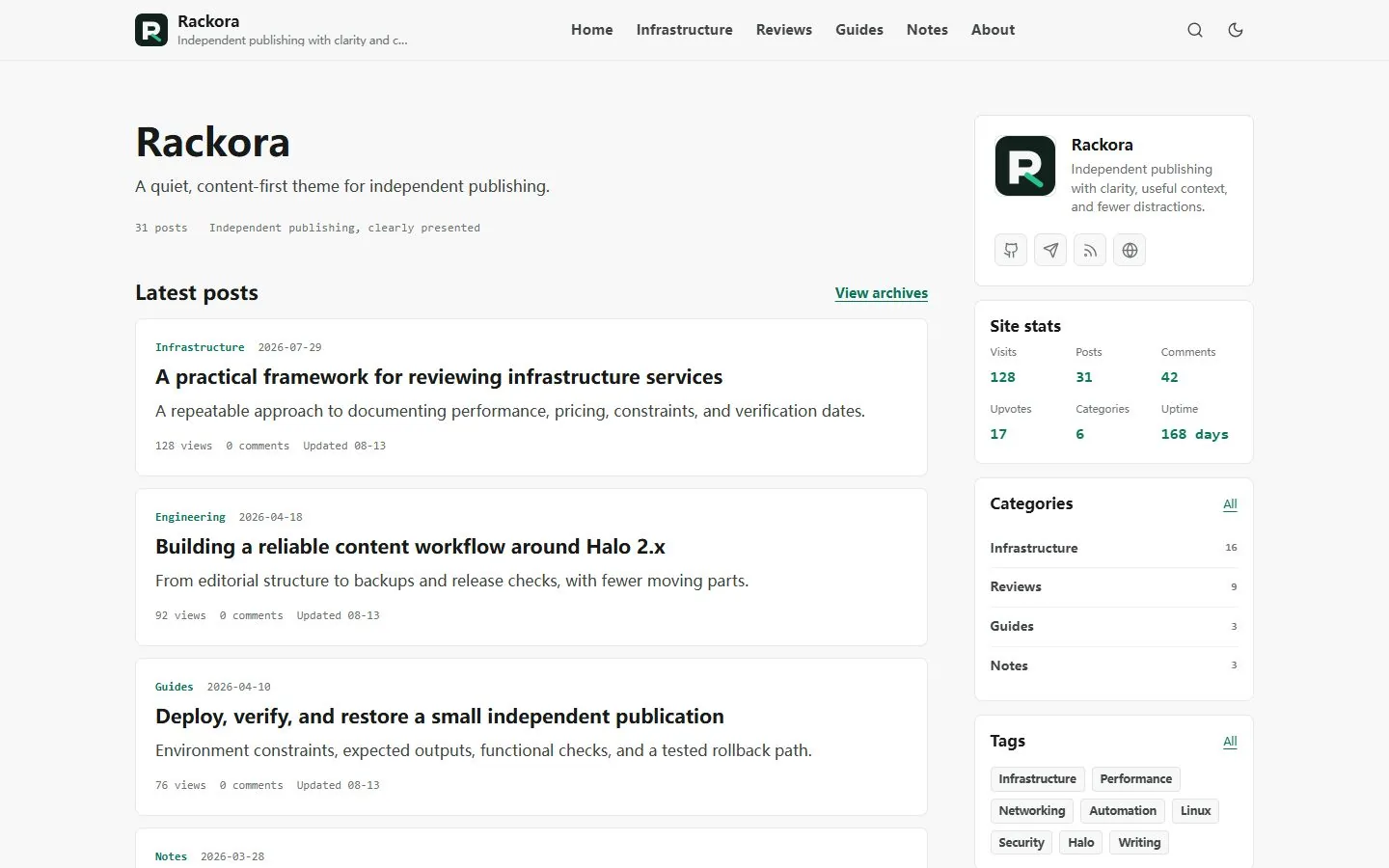Viewport: 1389px width, 868px height.
Task: Click the Posts value "31" in Site stats
Action: pyautogui.click(x=1084, y=377)
